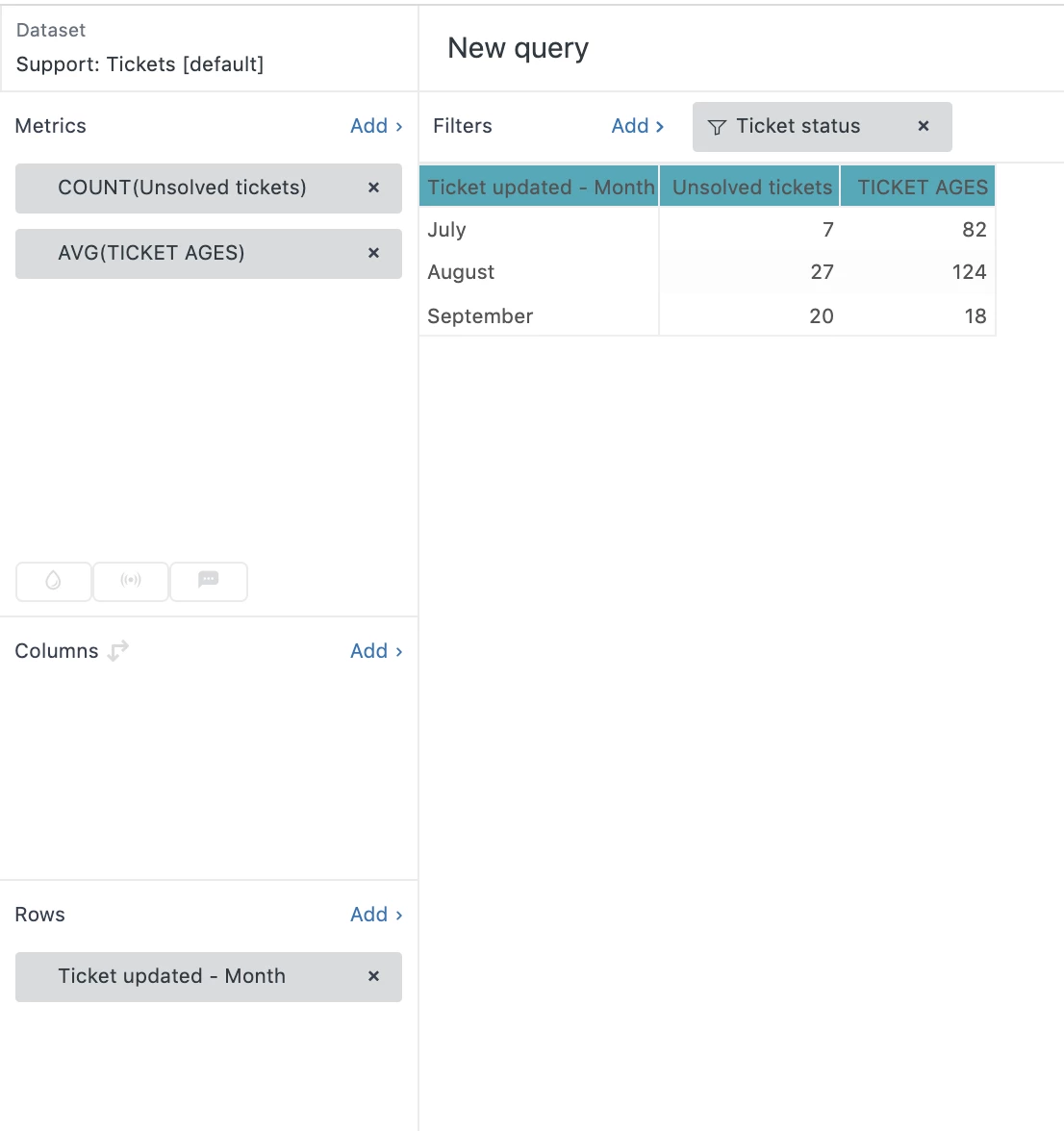The width and height of the screenshot is (1064, 1131).
Task: Click the TICKET AGES column header
Action: pos(918,187)
